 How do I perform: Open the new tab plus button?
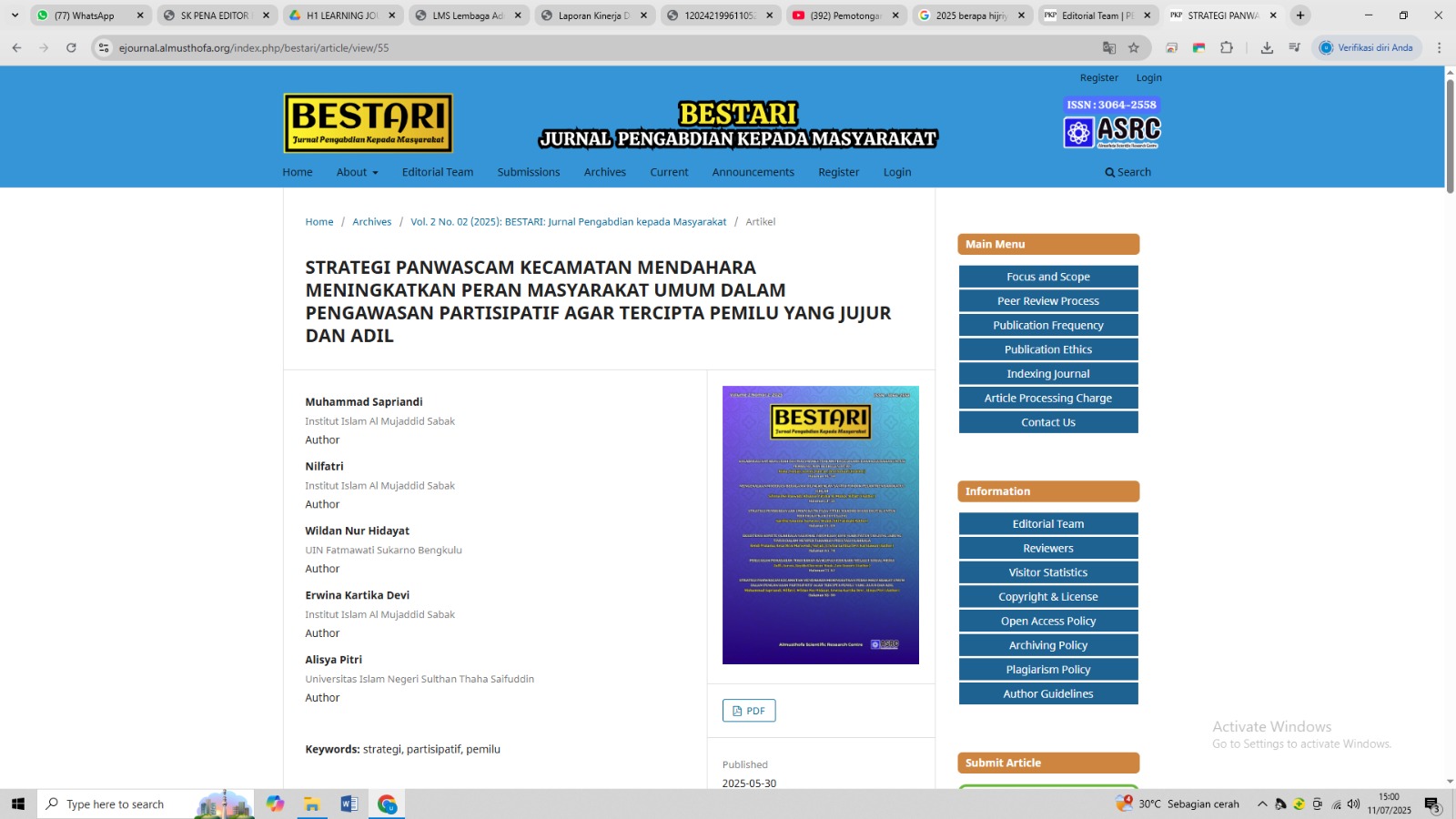click(x=1300, y=15)
